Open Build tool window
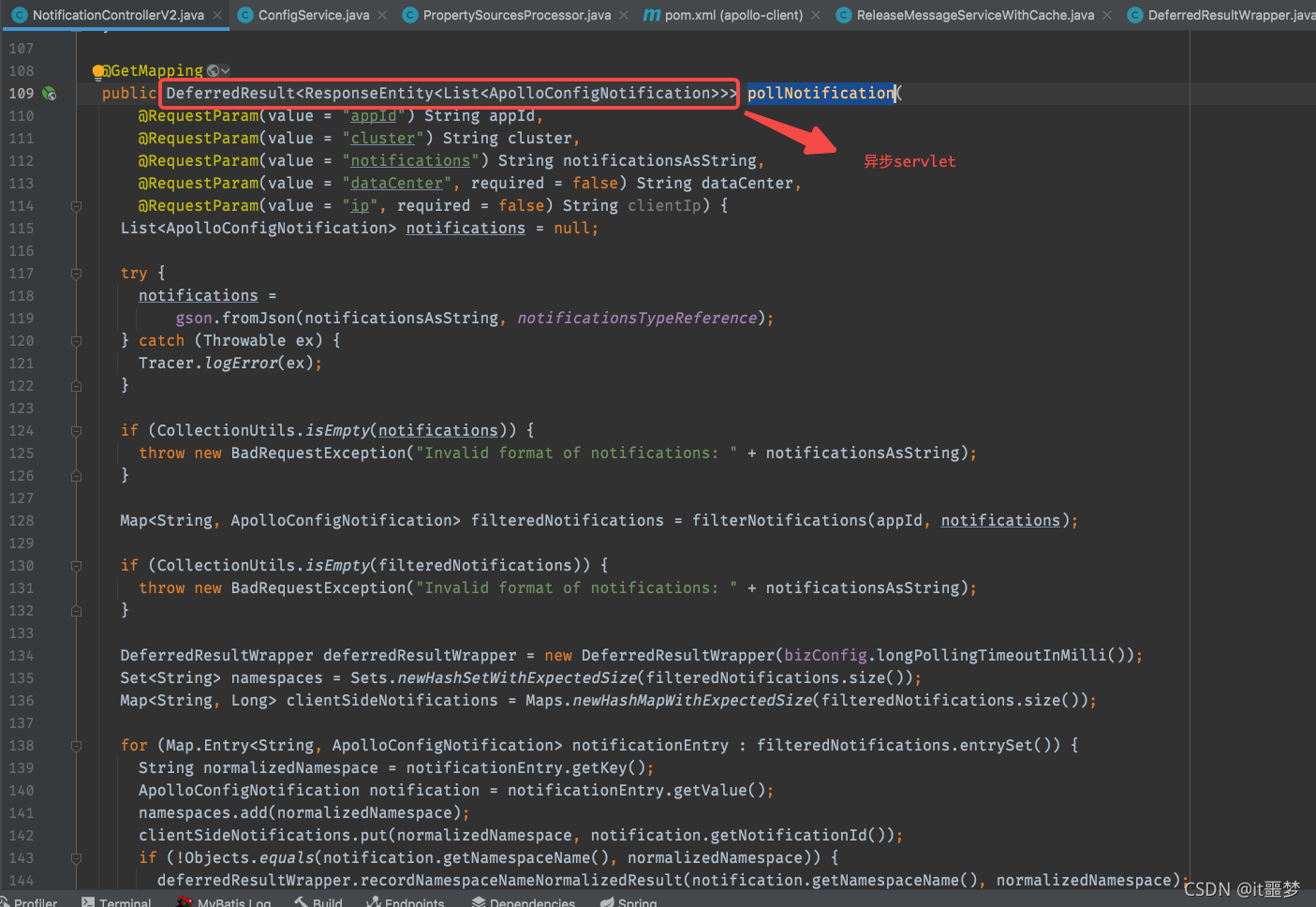 318,902
